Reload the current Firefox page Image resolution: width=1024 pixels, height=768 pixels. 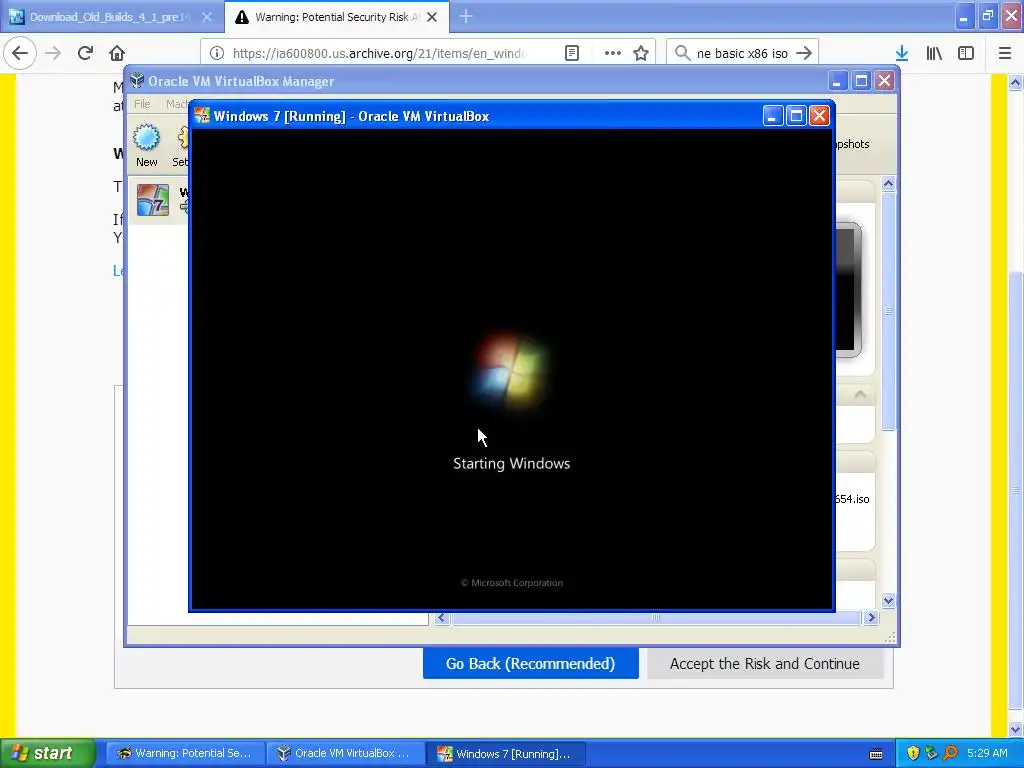[x=85, y=53]
